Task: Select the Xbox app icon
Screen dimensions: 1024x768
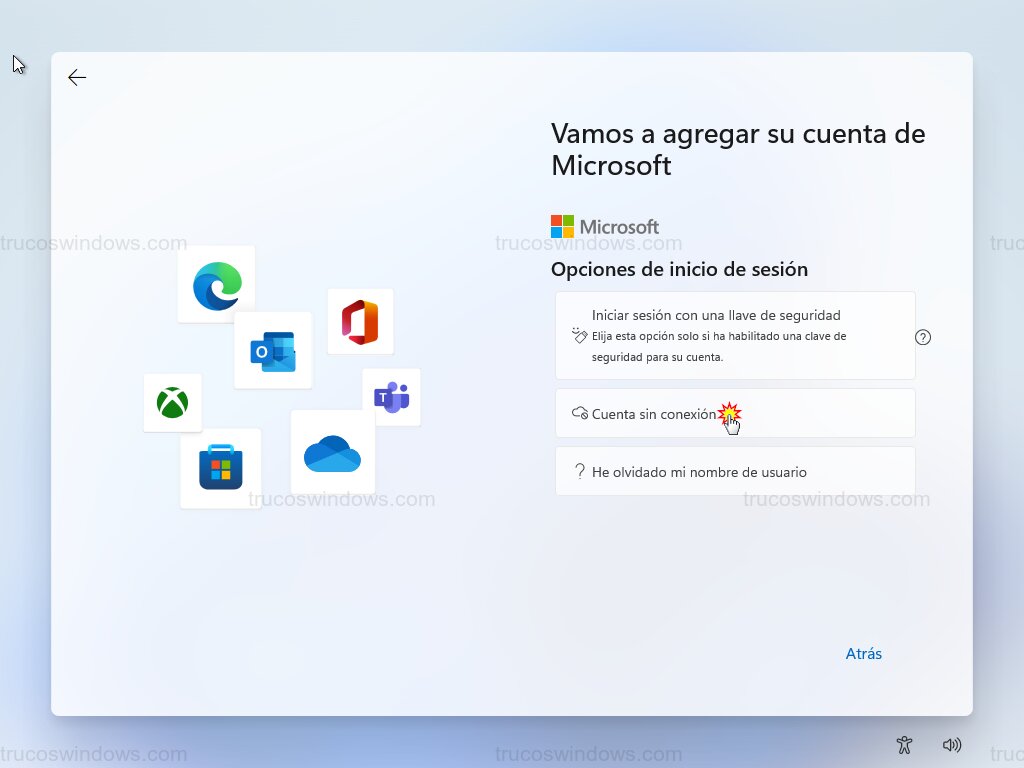Action: [172, 403]
